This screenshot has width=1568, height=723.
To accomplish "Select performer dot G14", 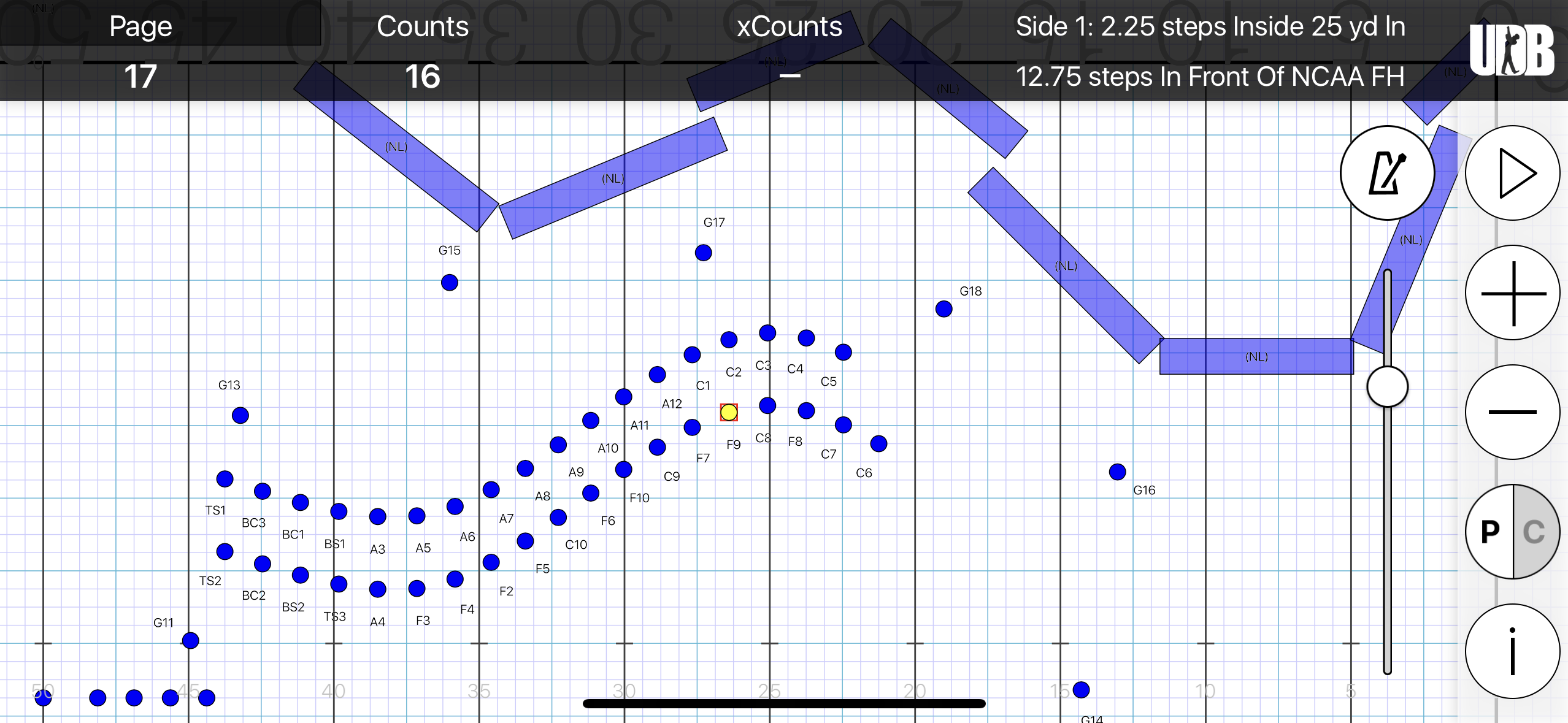I will point(1082,690).
